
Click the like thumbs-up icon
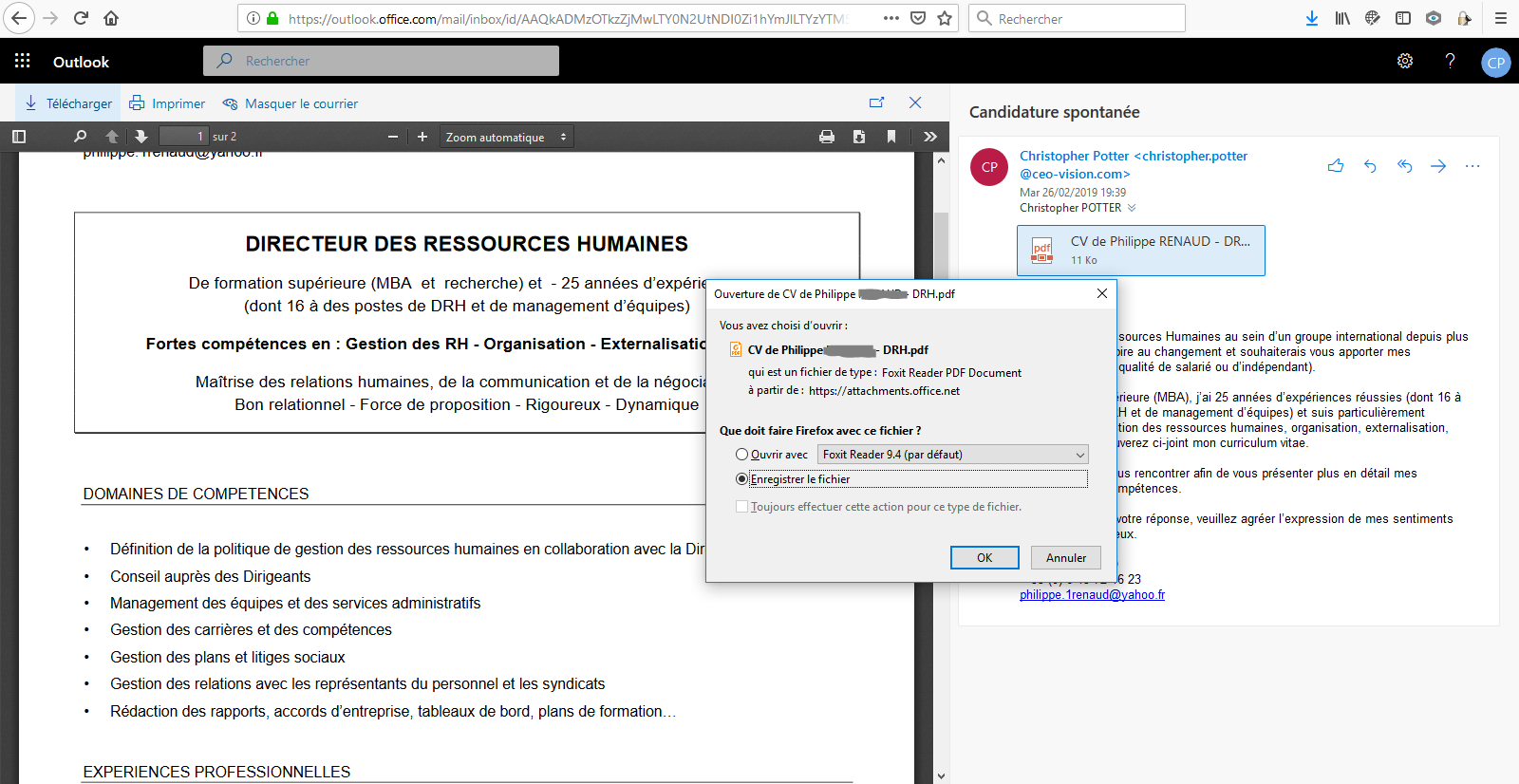[1336, 166]
